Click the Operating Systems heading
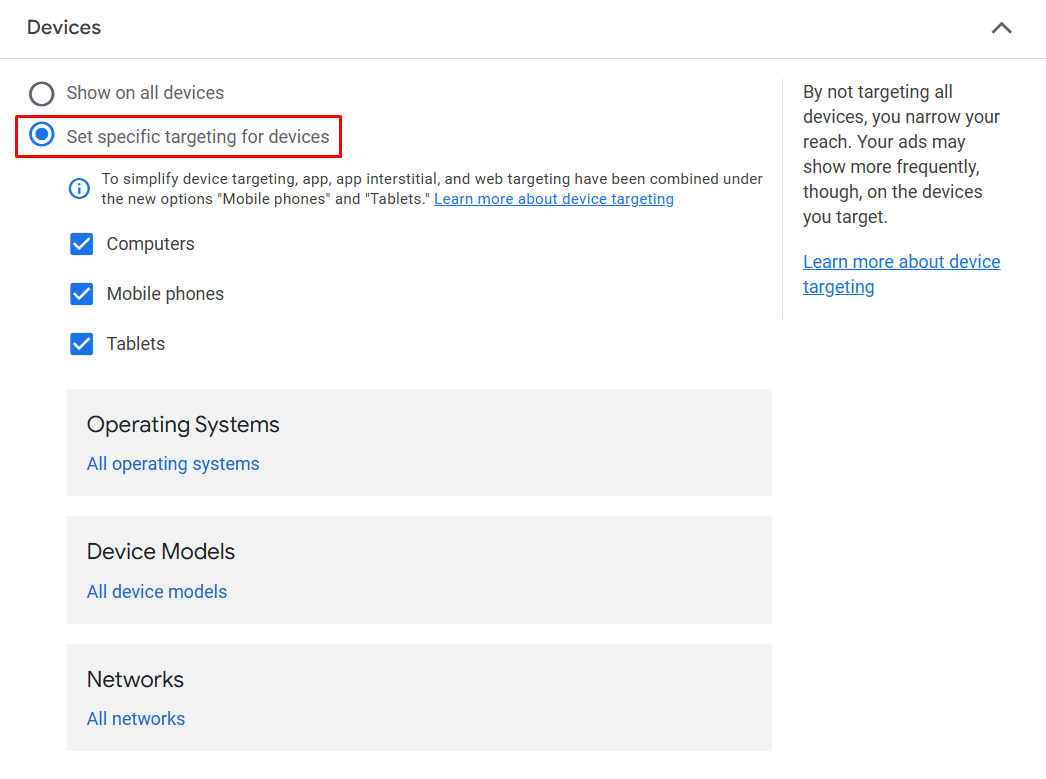The width and height of the screenshot is (1046, 779). (183, 425)
